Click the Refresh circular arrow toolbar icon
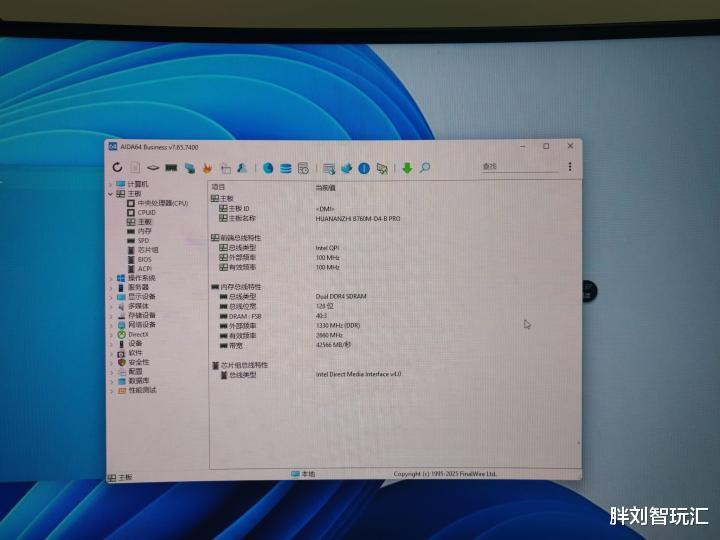This screenshot has width=720, height=540. [118, 168]
